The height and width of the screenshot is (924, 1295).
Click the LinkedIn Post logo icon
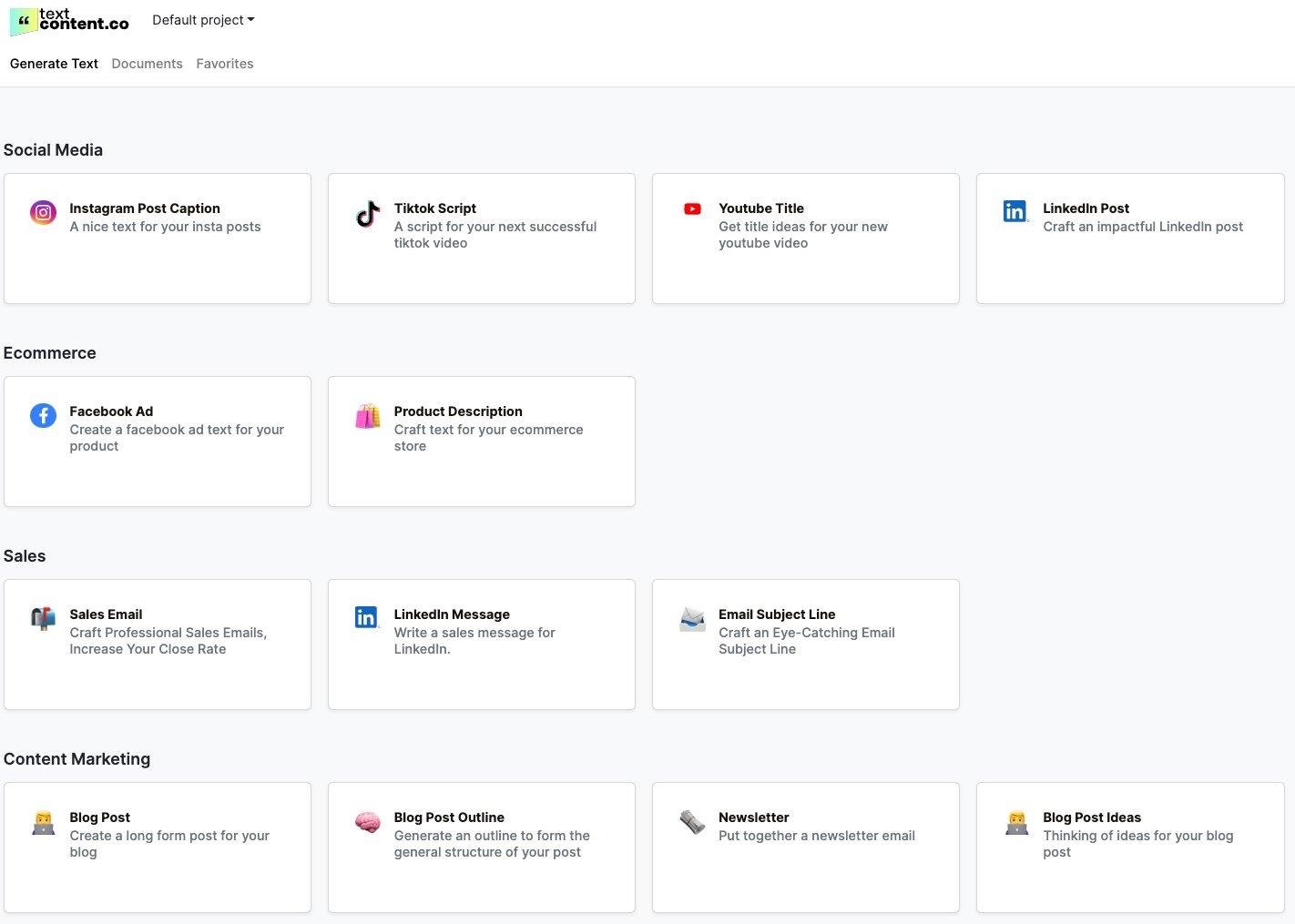pos(1015,211)
